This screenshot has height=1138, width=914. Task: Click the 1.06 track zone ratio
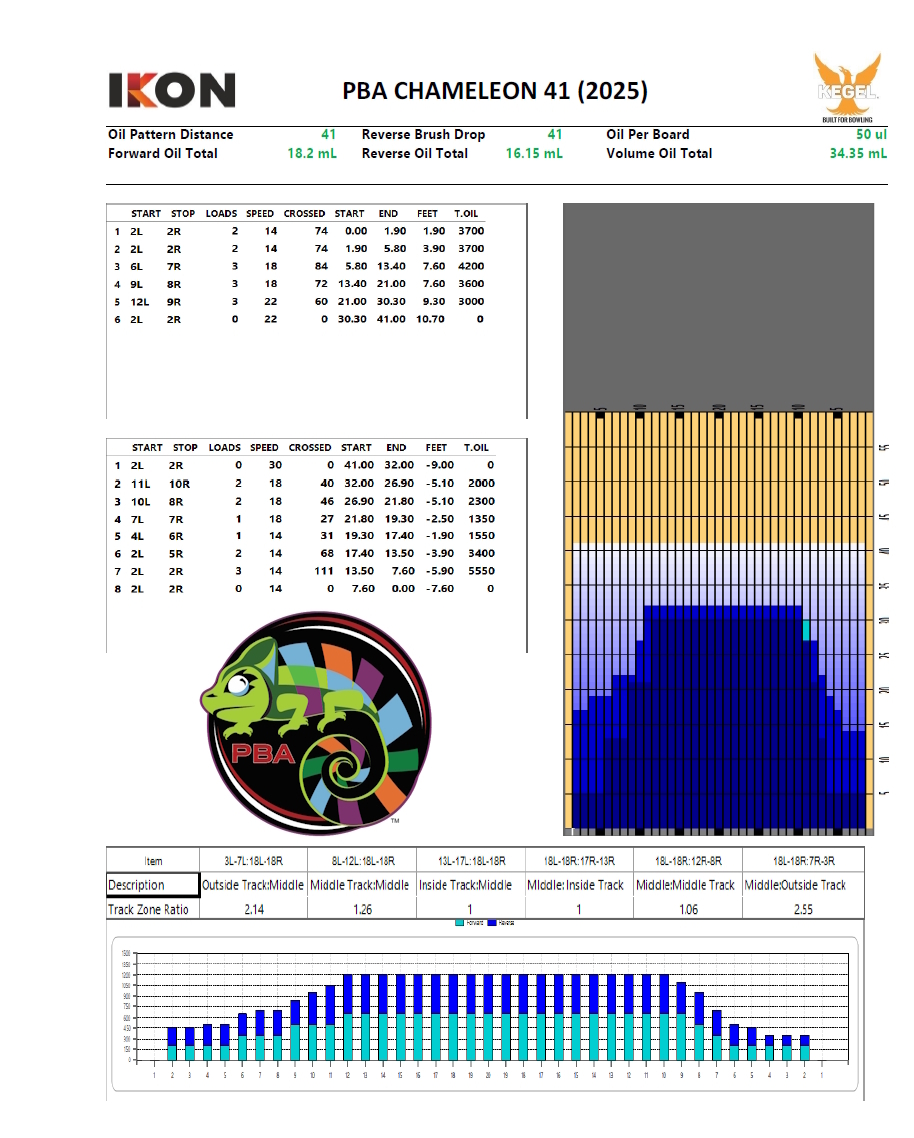[688, 909]
